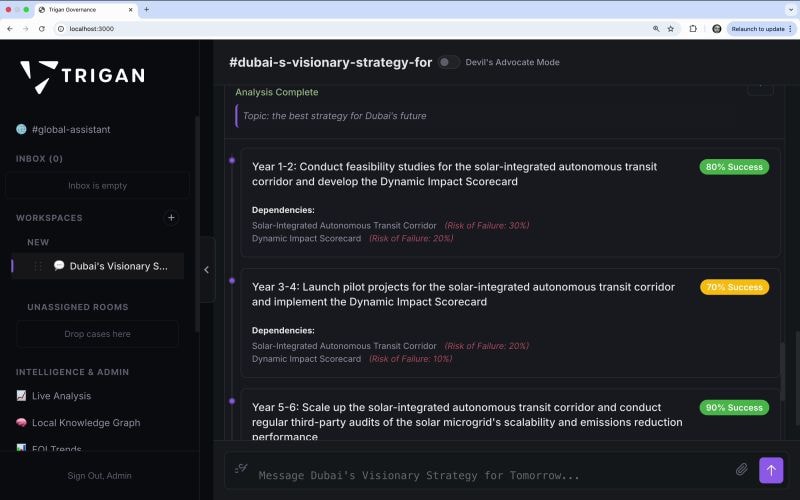Open the browser profile avatar

tap(717, 29)
